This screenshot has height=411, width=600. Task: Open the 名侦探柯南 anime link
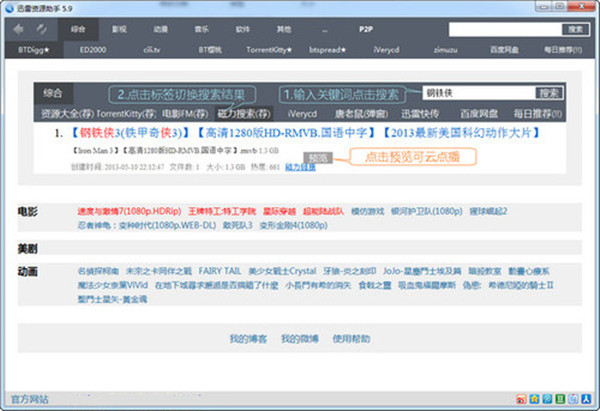[98, 271]
